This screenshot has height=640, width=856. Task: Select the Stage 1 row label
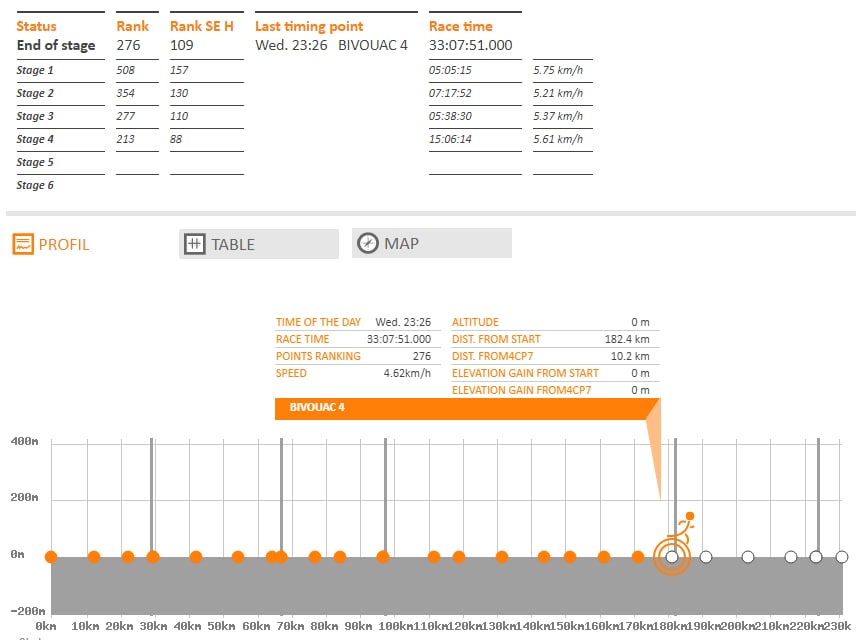pos(36,71)
